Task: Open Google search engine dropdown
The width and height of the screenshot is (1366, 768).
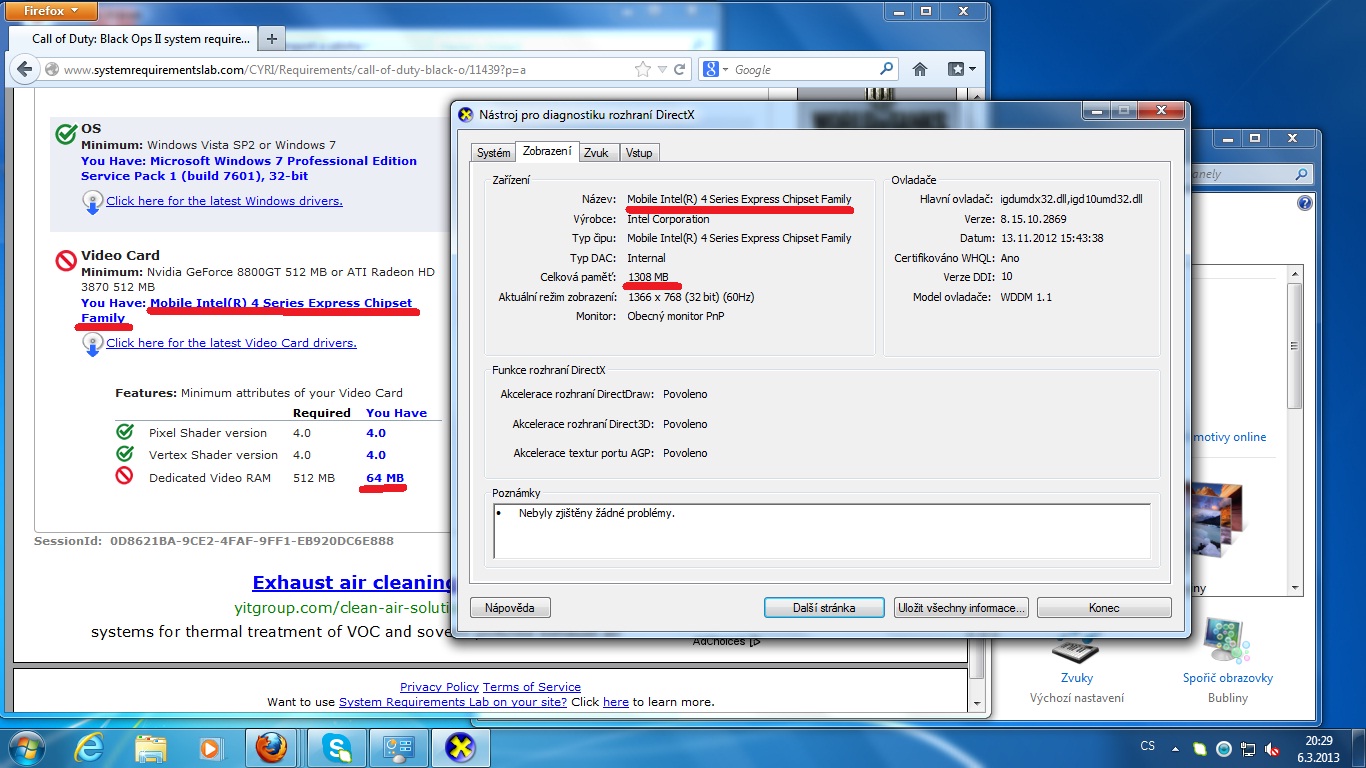Action: point(716,70)
